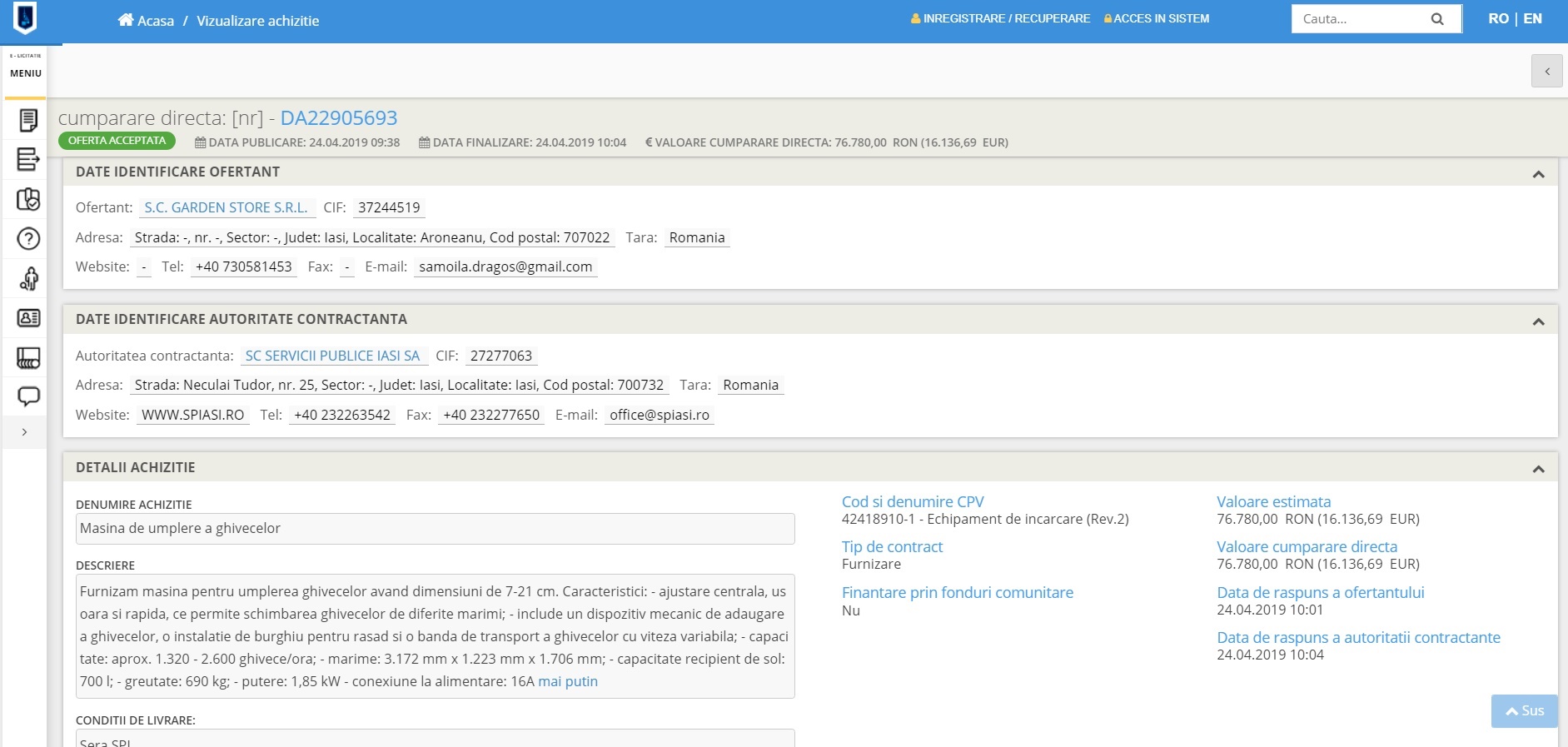1568x747 pixels.
Task: Open S.C. GARDEN STORE S.R.L. supplier link
Action: click(226, 207)
